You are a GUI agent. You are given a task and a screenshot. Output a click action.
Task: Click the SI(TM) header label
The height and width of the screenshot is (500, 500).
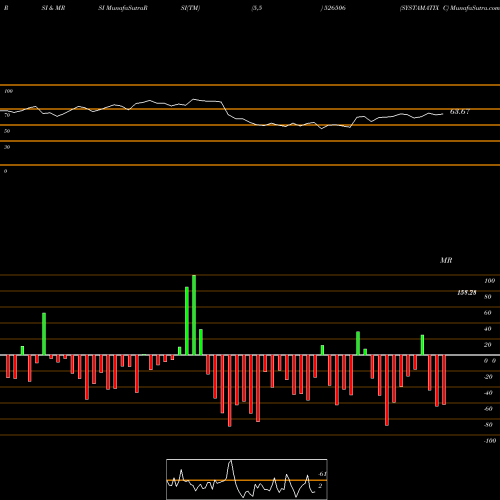[190, 8]
